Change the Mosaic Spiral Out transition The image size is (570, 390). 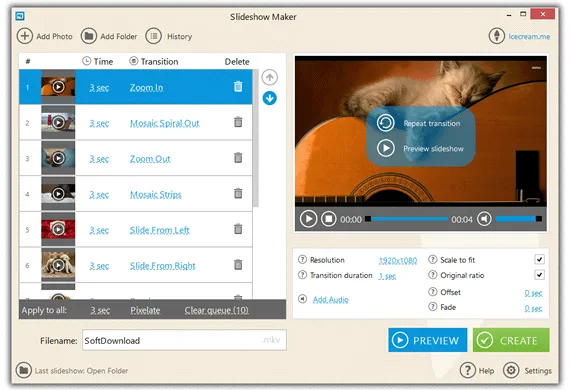(x=165, y=123)
